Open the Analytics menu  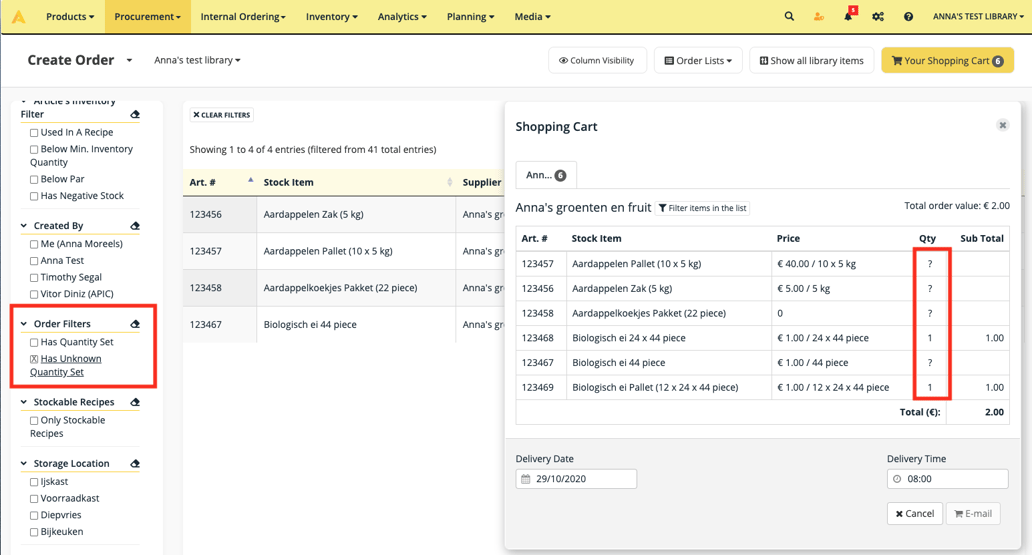[x=402, y=17]
